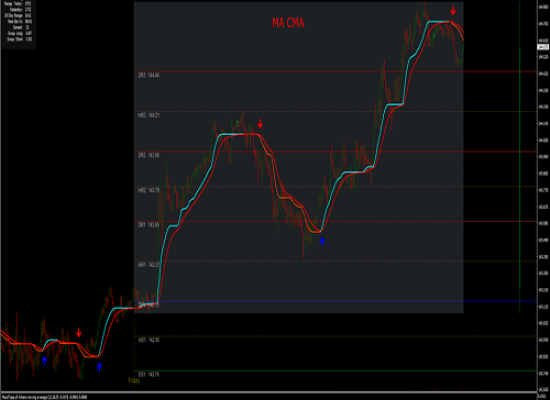
Task: Click the red sell arrow above the highest plateau
Action: click(453, 11)
